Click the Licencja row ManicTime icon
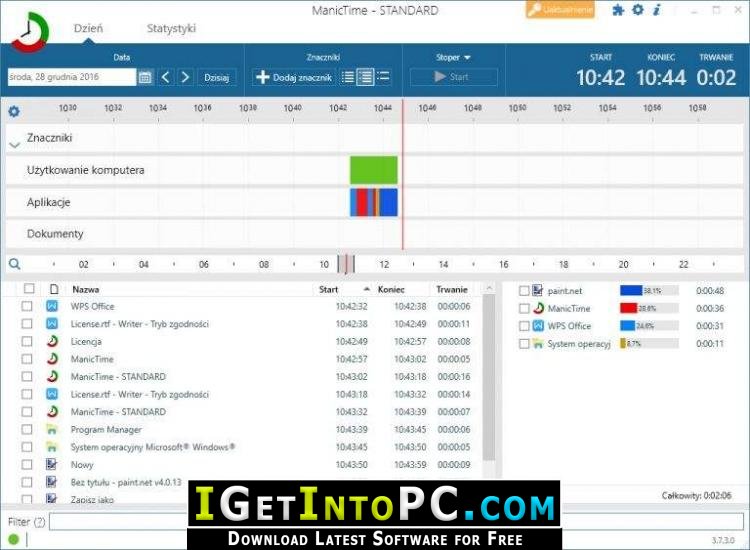Viewport: 750px width, 550px height. [x=52, y=341]
